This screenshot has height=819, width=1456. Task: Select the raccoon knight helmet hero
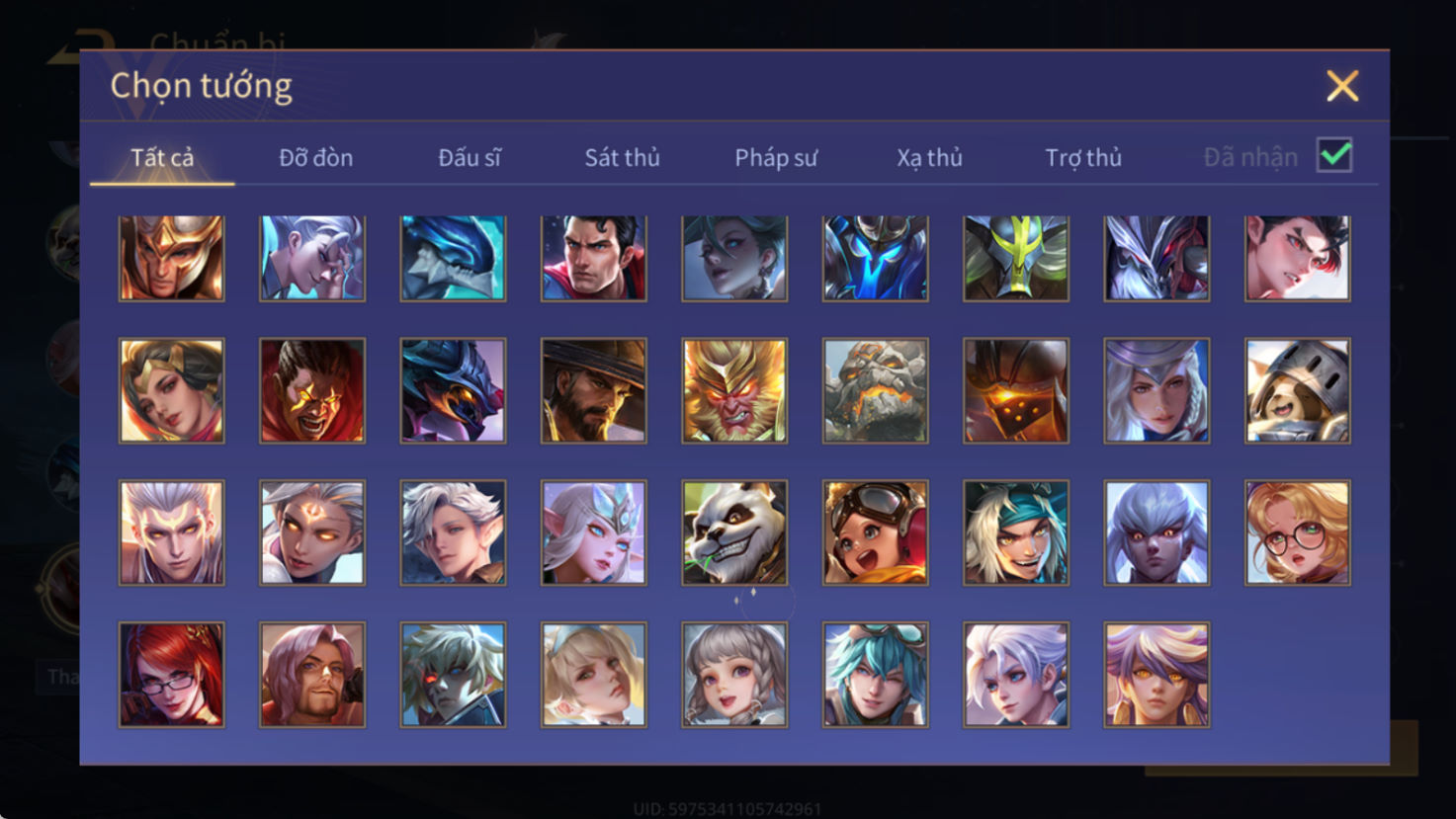coord(1298,391)
